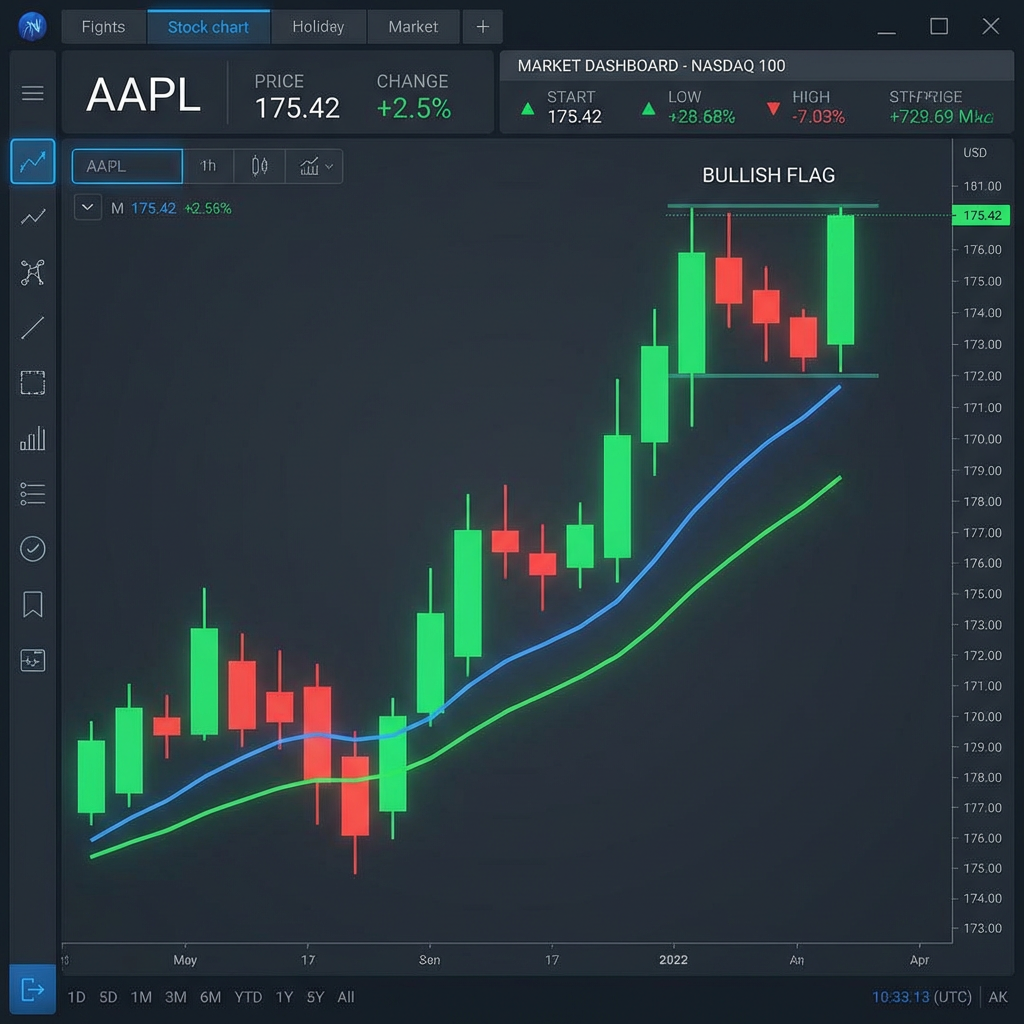This screenshot has width=1024, height=1024.
Task: Open the bar chart volume icon
Action: click(33, 438)
